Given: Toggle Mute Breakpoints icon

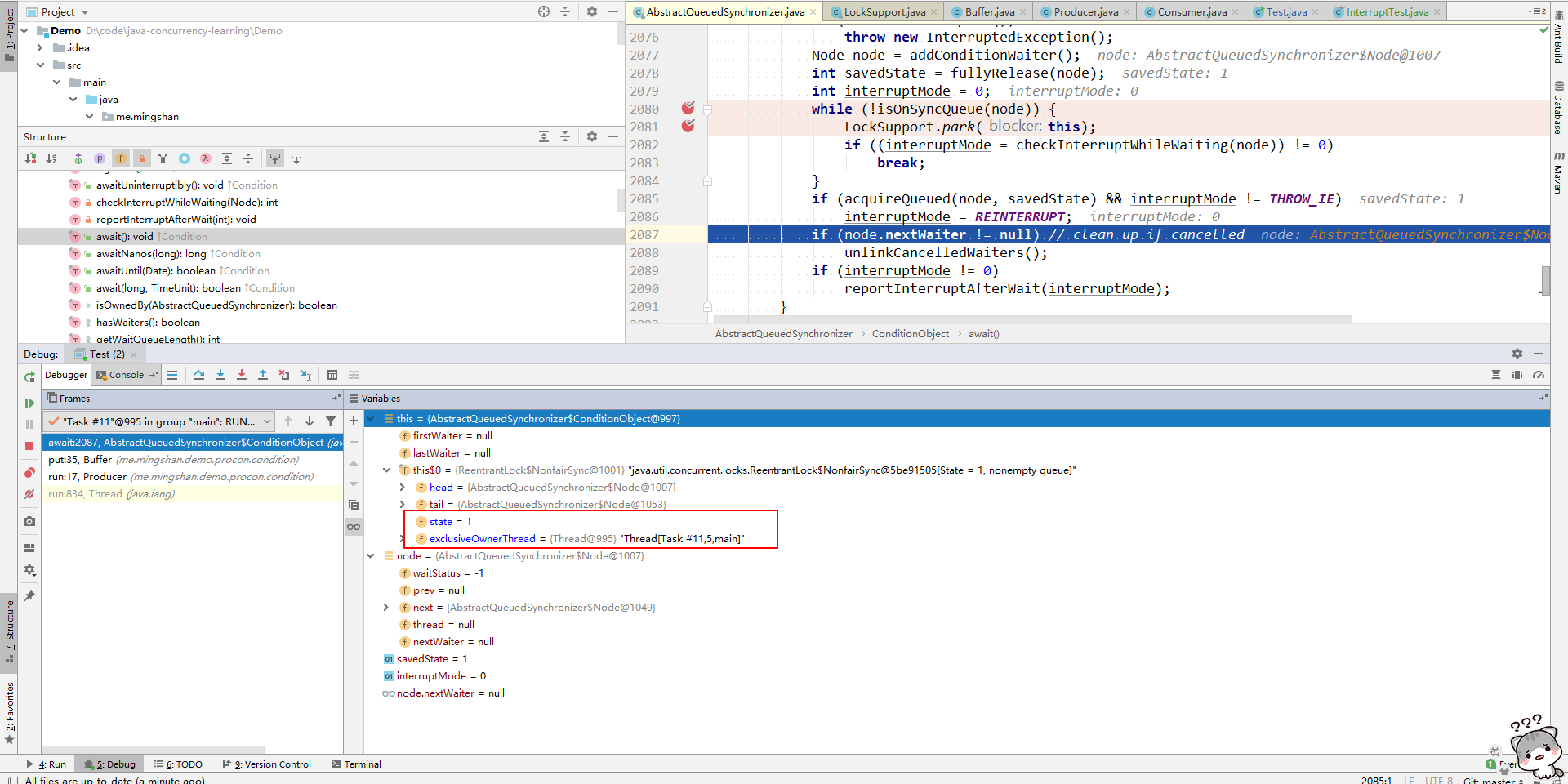Looking at the screenshot, I should 29,494.
